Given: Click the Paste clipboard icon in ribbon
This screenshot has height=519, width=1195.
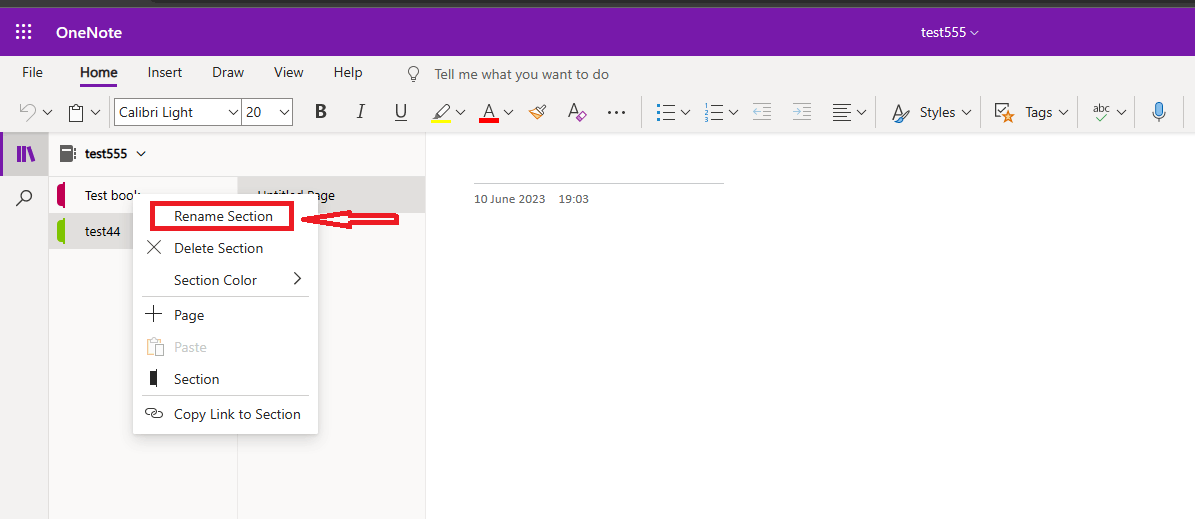Looking at the screenshot, I should 75,113.
